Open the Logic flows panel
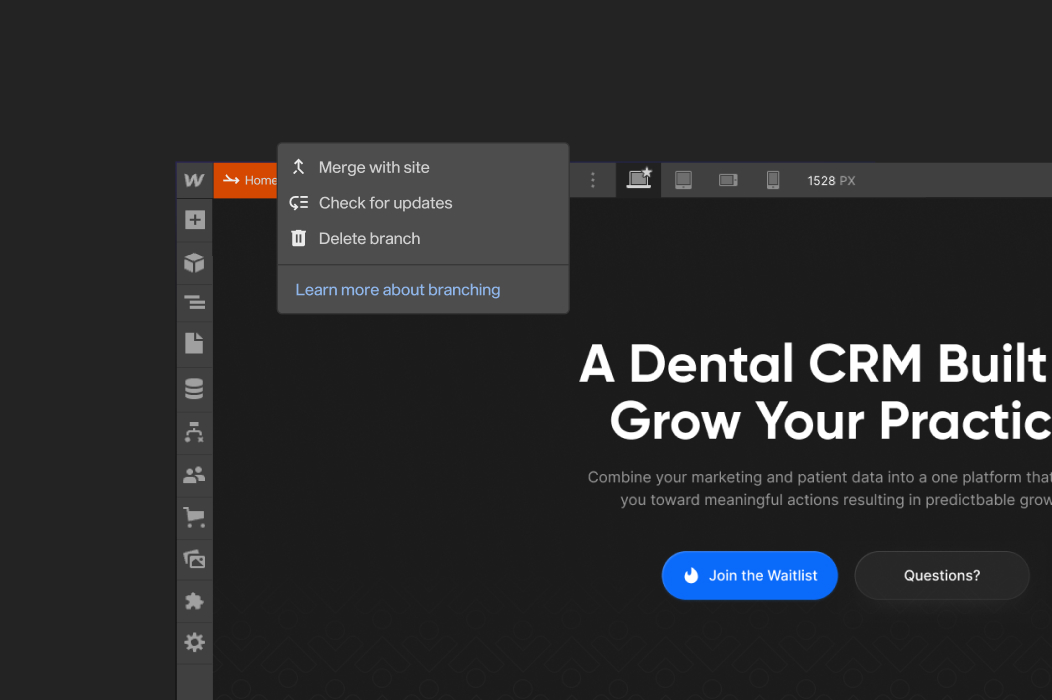1052x700 pixels. (195, 432)
